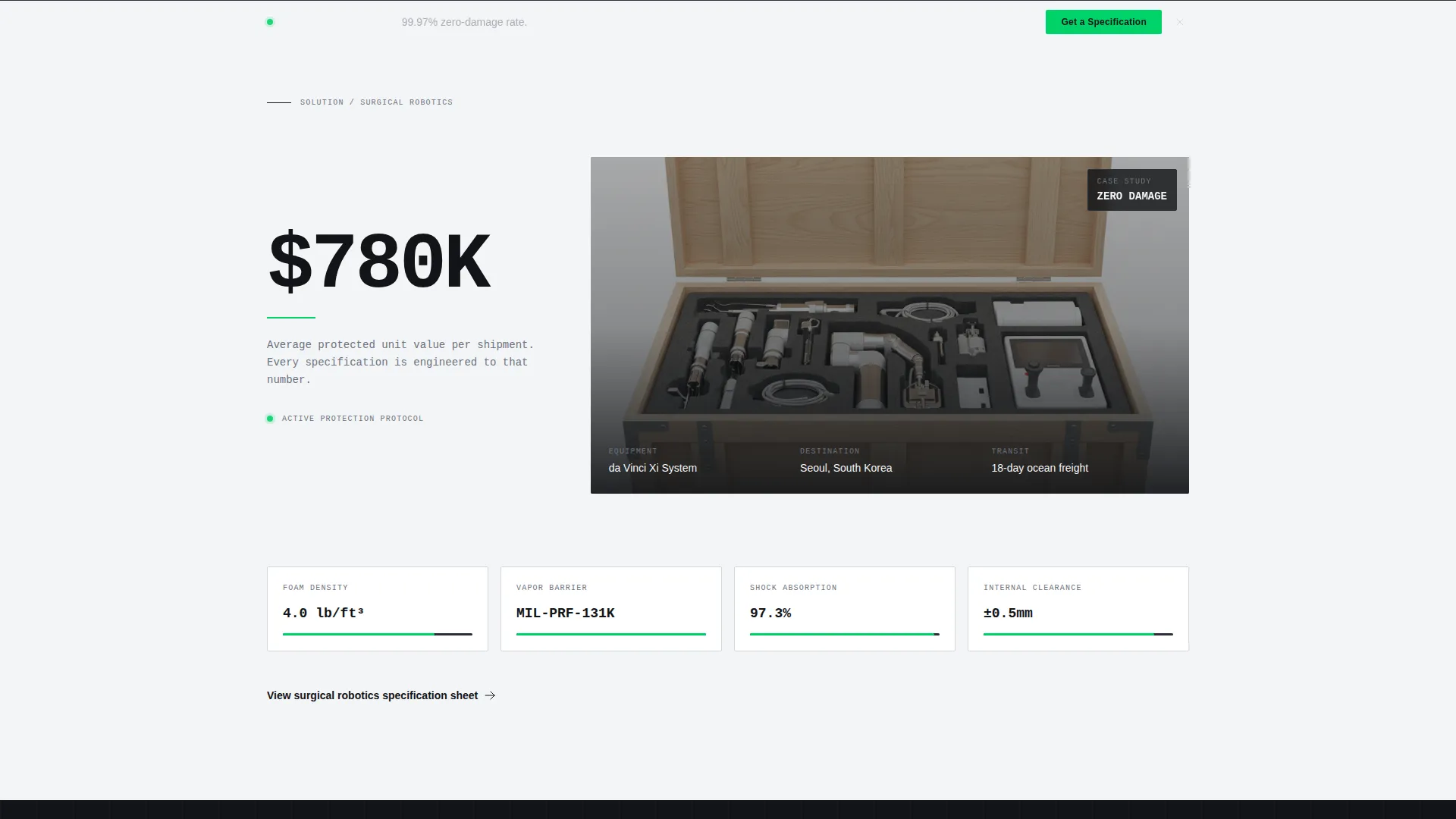Select the 99.97% zero-damage rate text
This screenshot has height=819, width=1456.
[464, 22]
